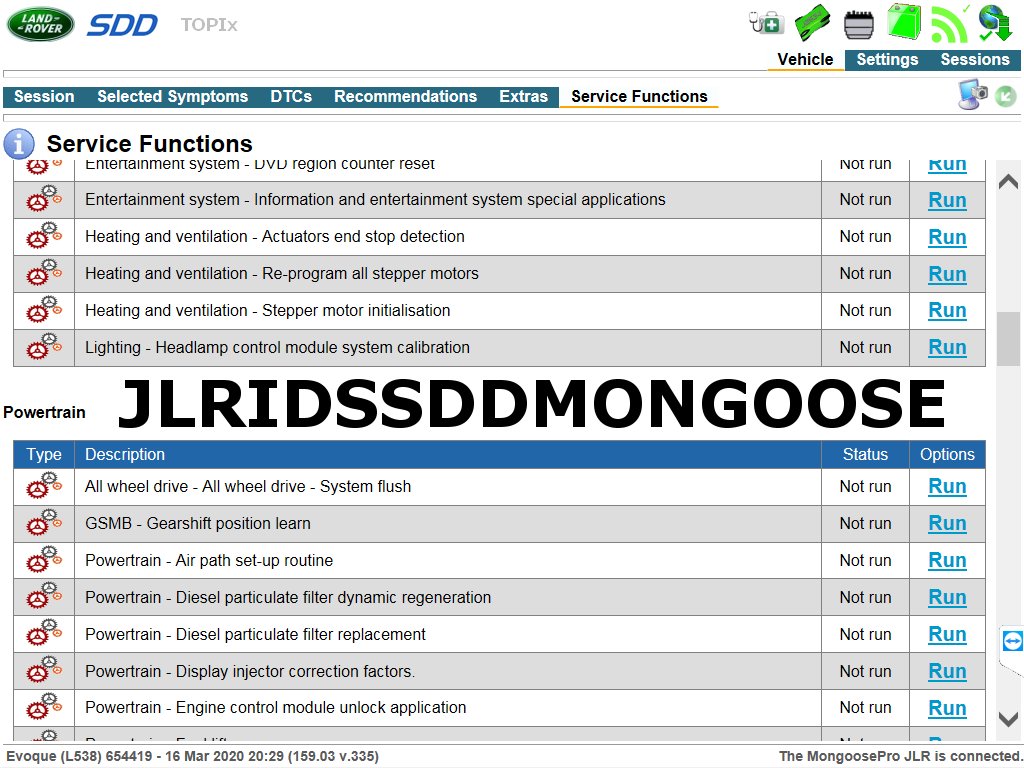Image resolution: width=1024 pixels, height=768 pixels.
Task: Click gear icon for Engine control module unlock
Action: tap(44, 707)
